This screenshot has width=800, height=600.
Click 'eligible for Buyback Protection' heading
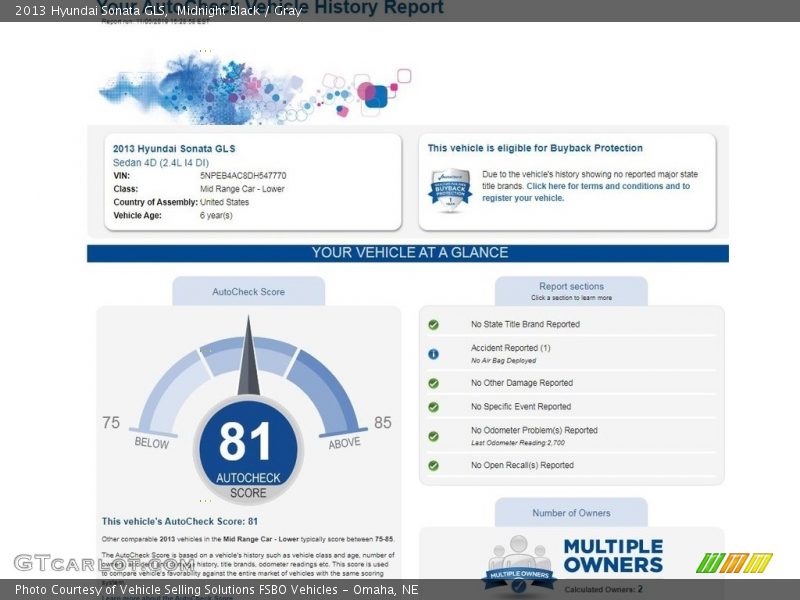click(535, 148)
